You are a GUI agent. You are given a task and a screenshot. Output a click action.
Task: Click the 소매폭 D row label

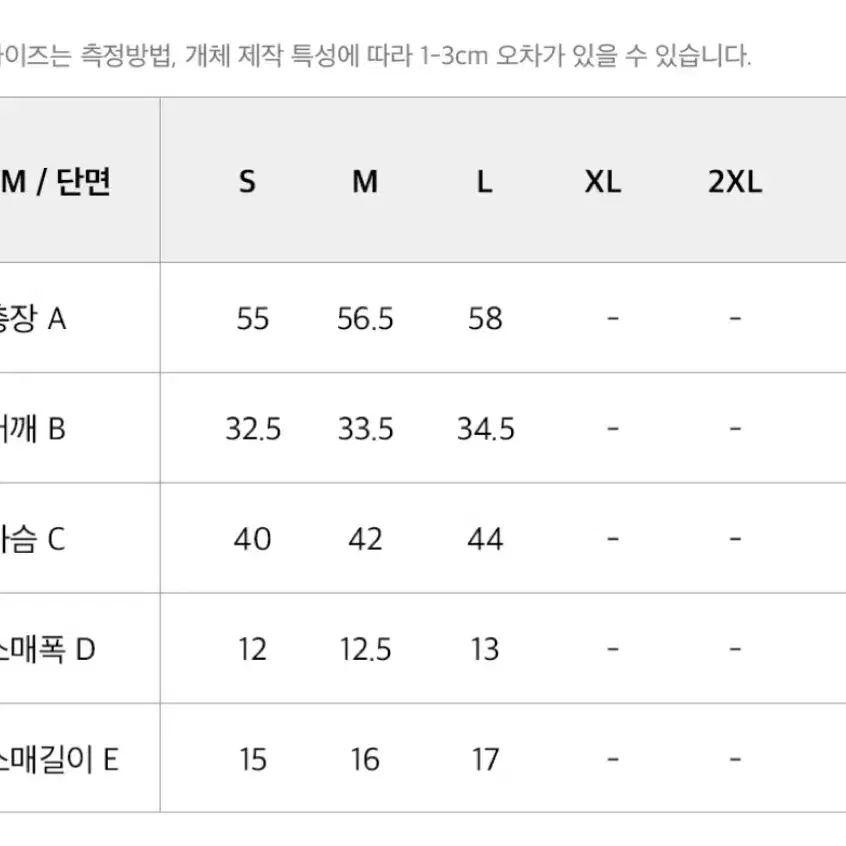pos(47,649)
